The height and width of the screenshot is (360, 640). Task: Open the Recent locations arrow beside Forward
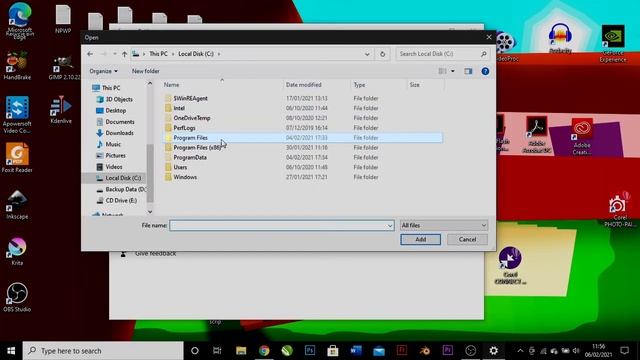(115, 54)
